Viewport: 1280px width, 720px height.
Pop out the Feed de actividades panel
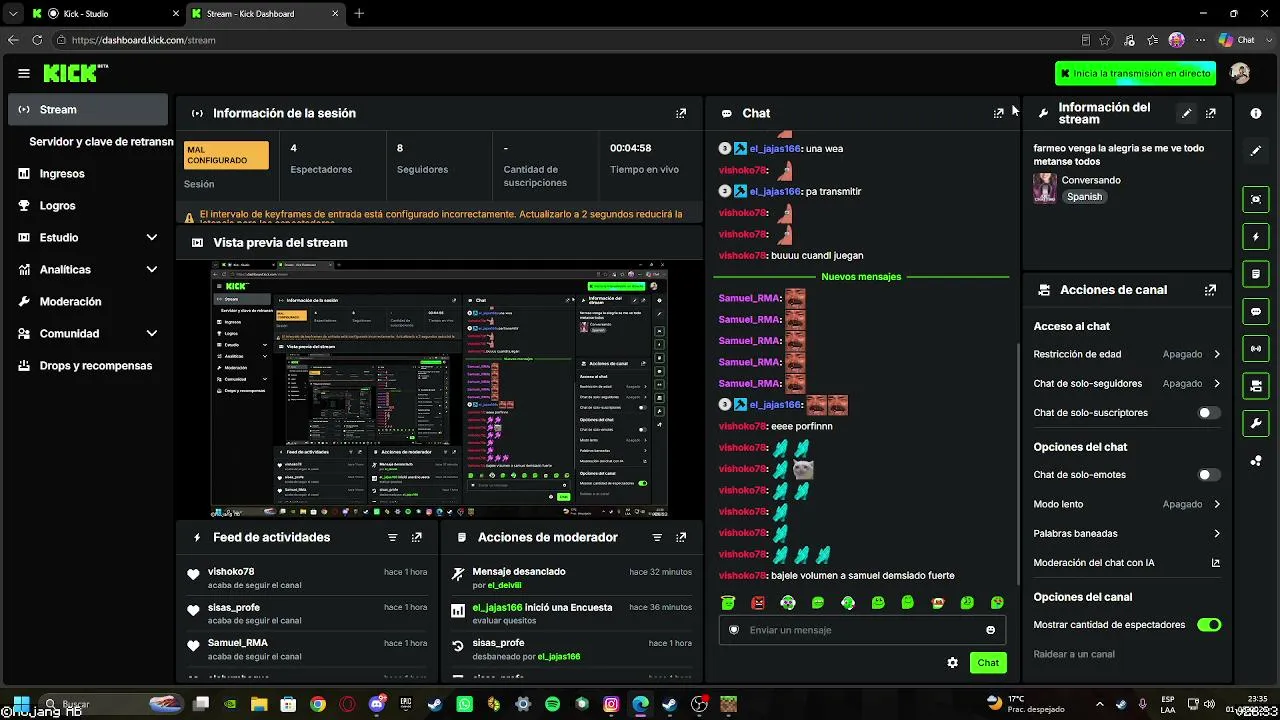pyautogui.click(x=417, y=538)
